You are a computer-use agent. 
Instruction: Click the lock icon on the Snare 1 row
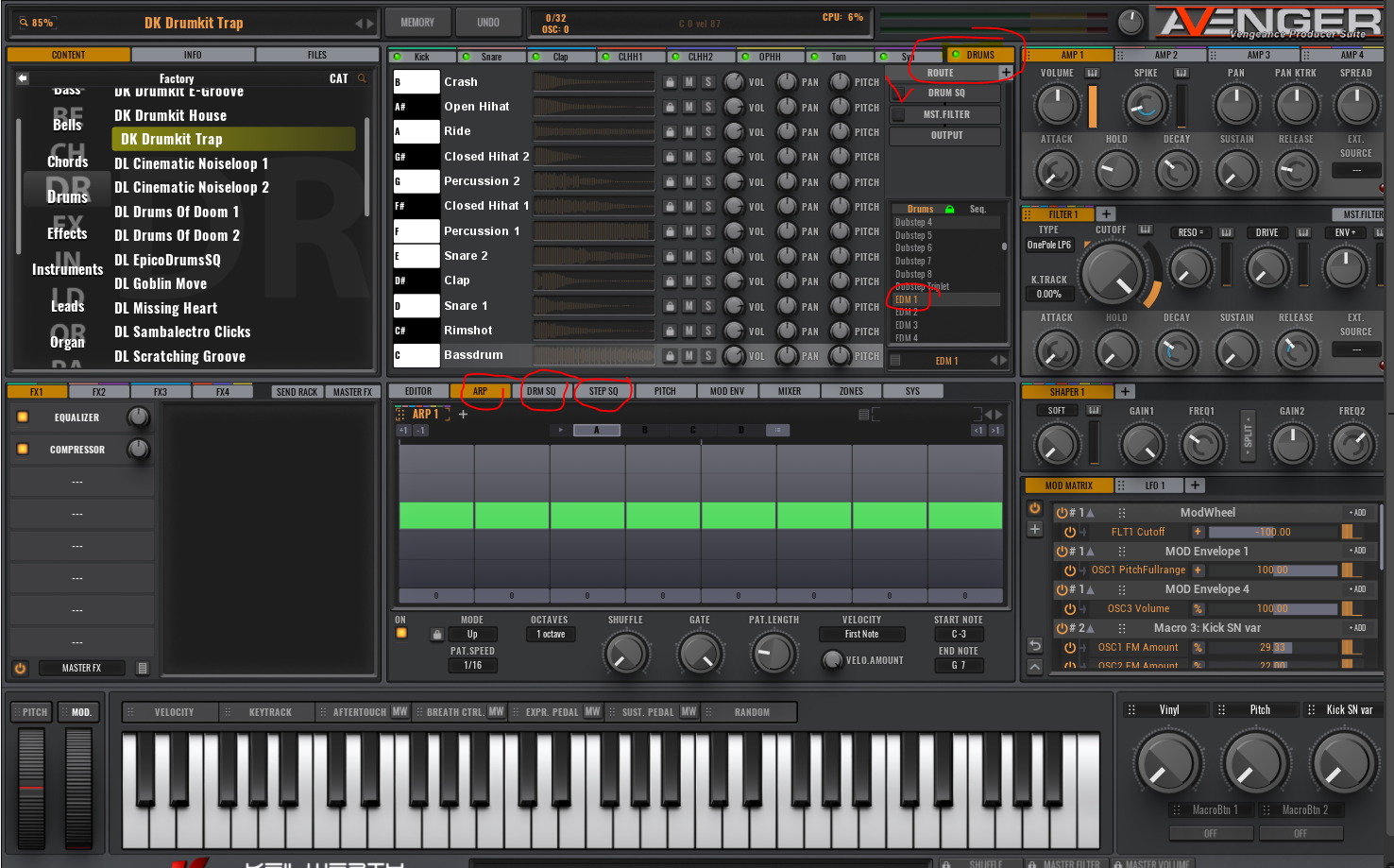(x=670, y=306)
